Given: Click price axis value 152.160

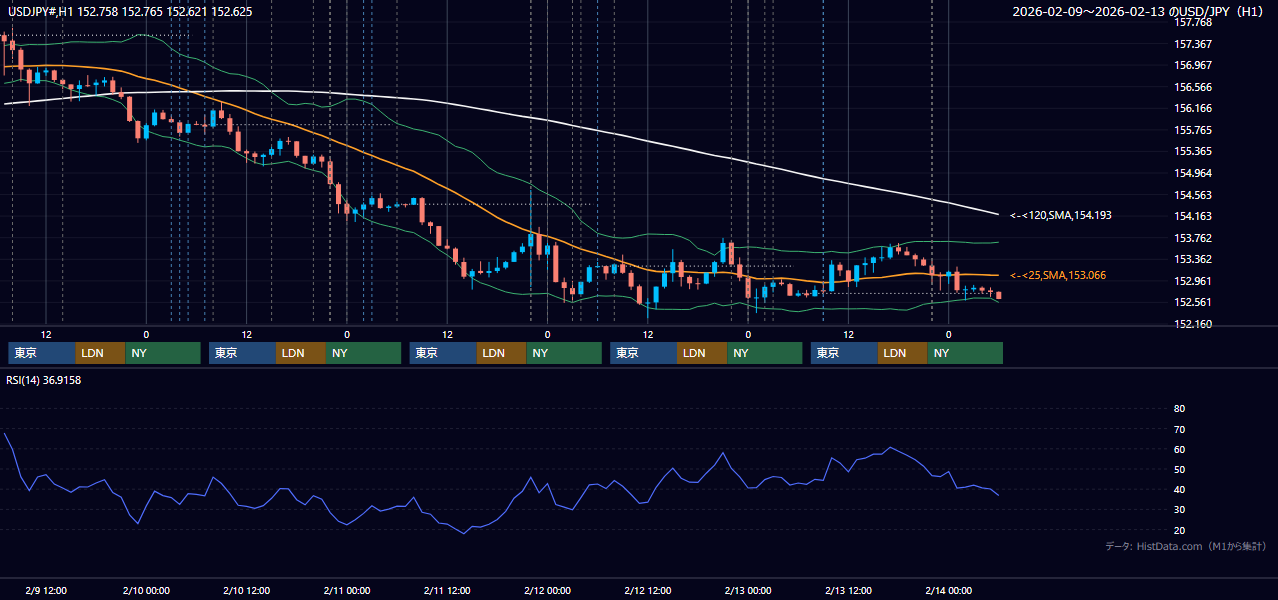Looking at the screenshot, I should [x=1193, y=324].
